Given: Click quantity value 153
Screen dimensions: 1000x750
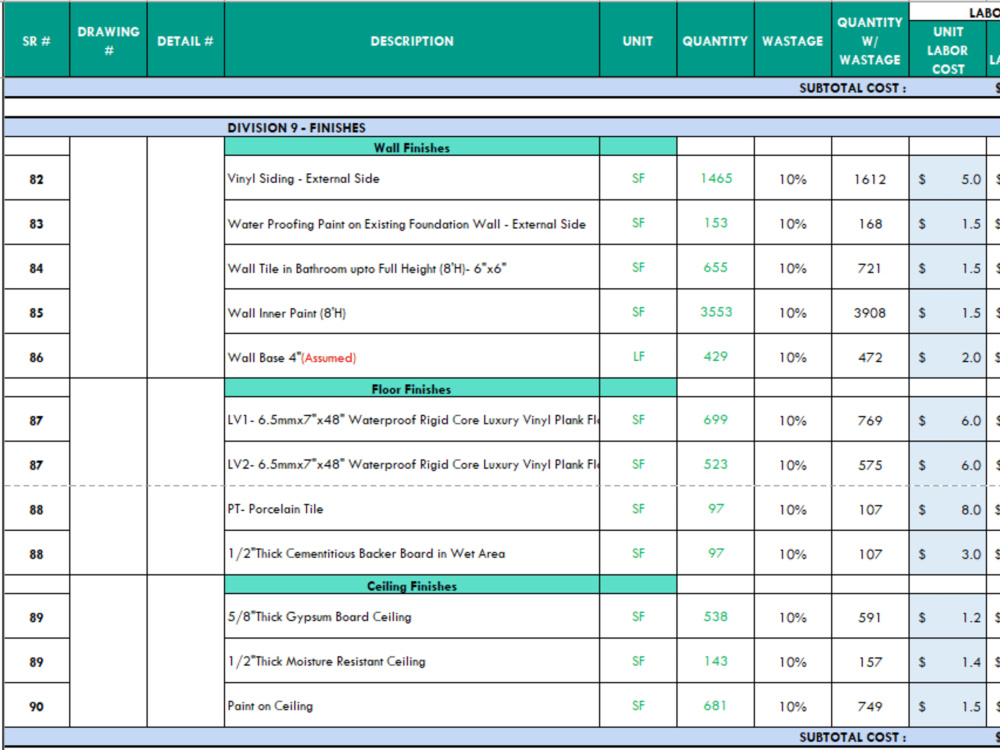Looking at the screenshot, I should tap(716, 223).
